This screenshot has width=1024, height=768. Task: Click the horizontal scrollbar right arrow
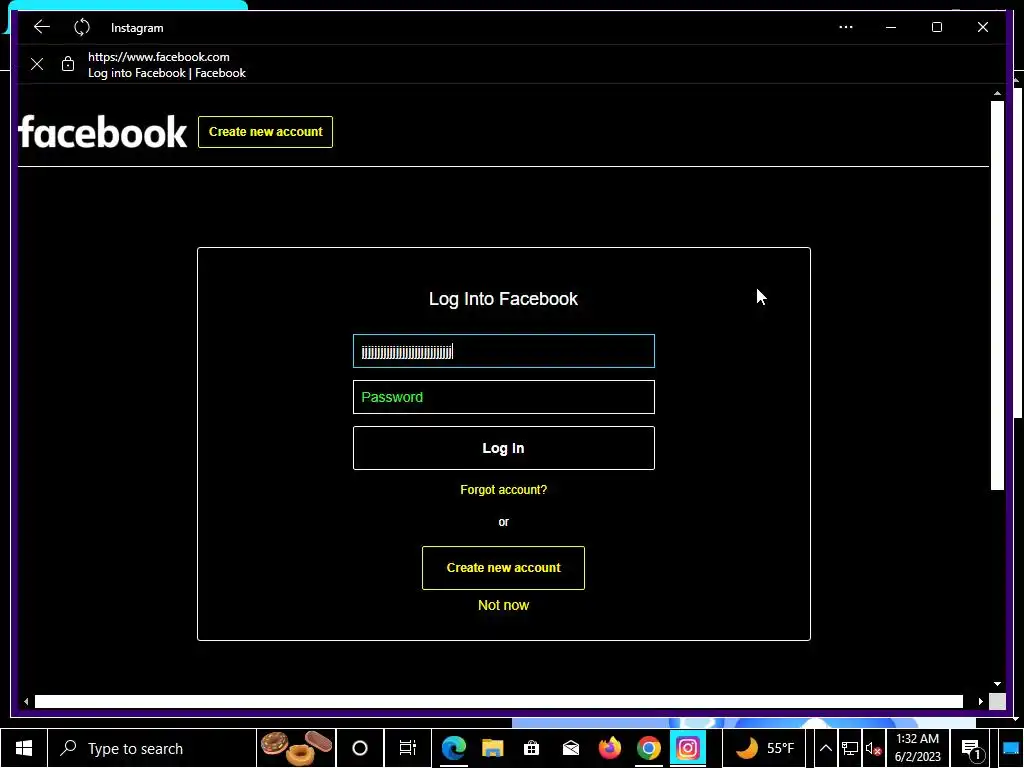(x=981, y=701)
